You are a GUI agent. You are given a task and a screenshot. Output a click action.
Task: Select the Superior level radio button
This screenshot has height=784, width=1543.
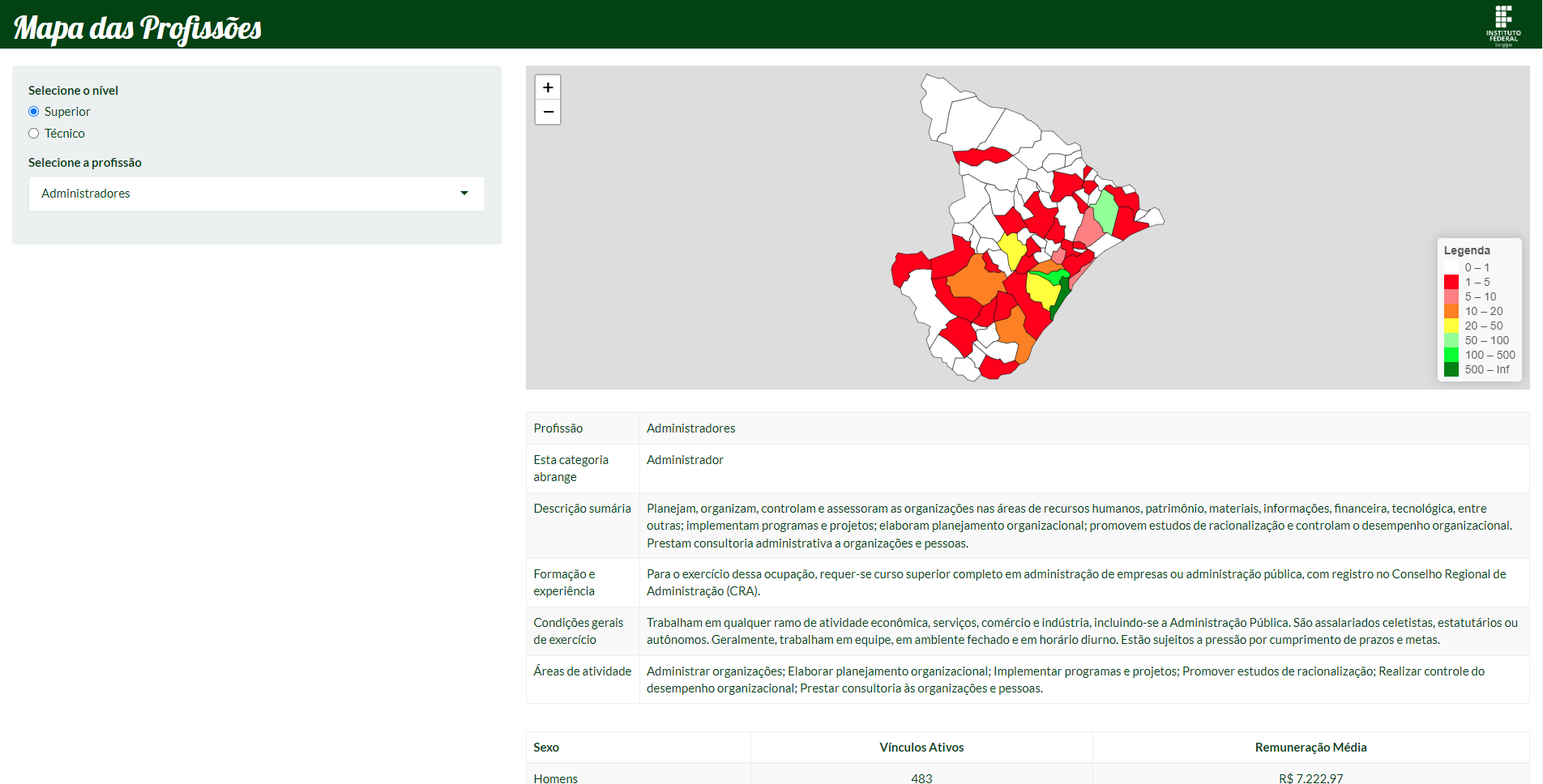coord(34,112)
